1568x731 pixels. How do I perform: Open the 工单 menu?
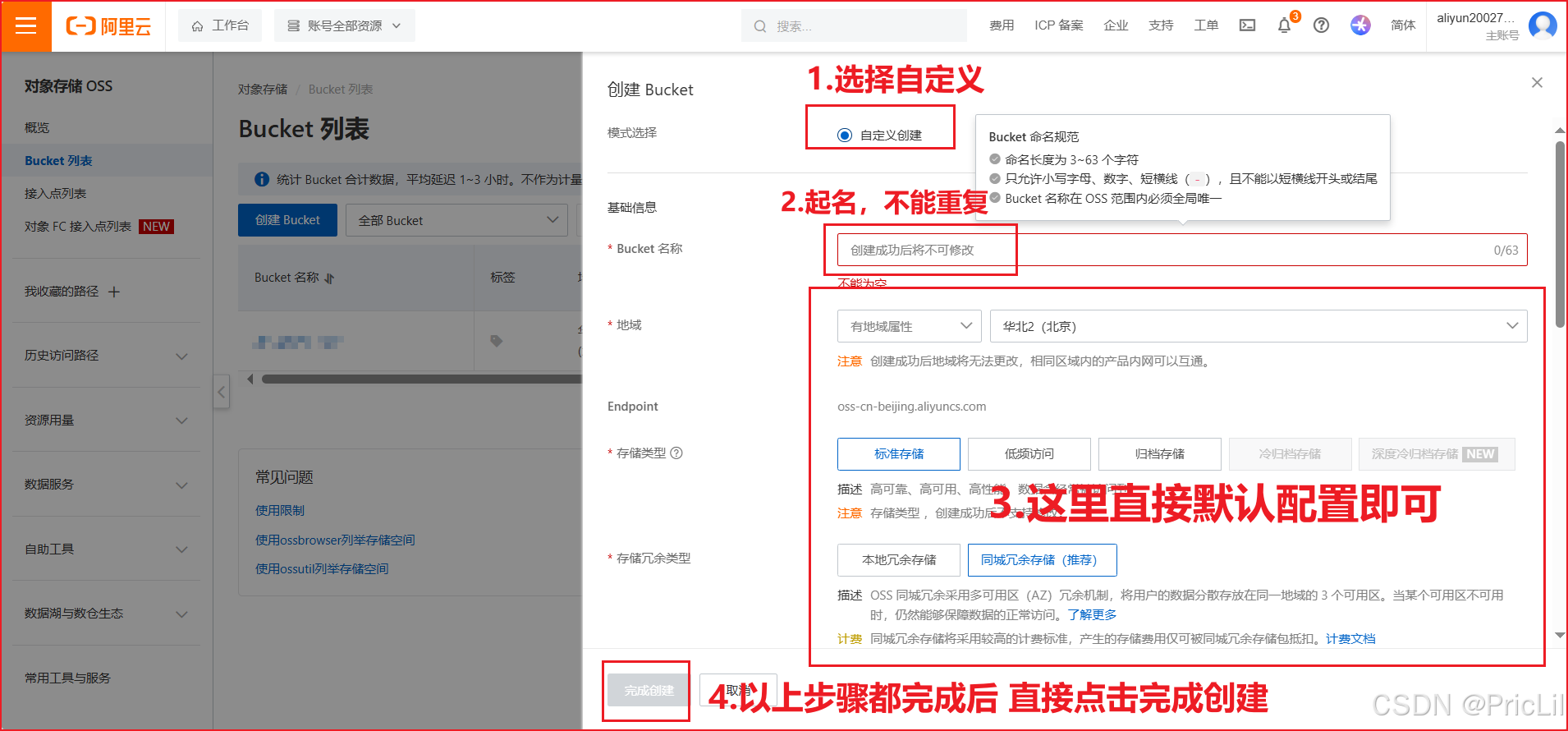[x=1206, y=25]
